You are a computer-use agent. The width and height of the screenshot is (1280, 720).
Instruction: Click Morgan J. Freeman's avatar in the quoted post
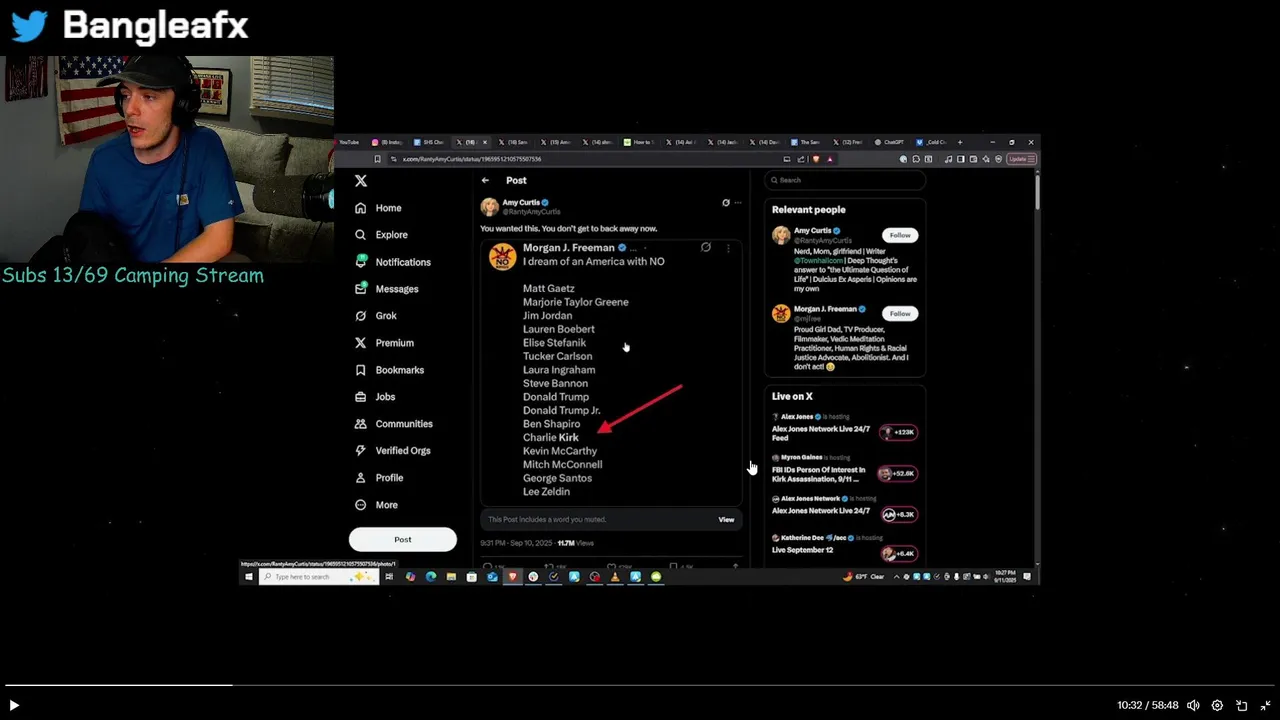502,256
